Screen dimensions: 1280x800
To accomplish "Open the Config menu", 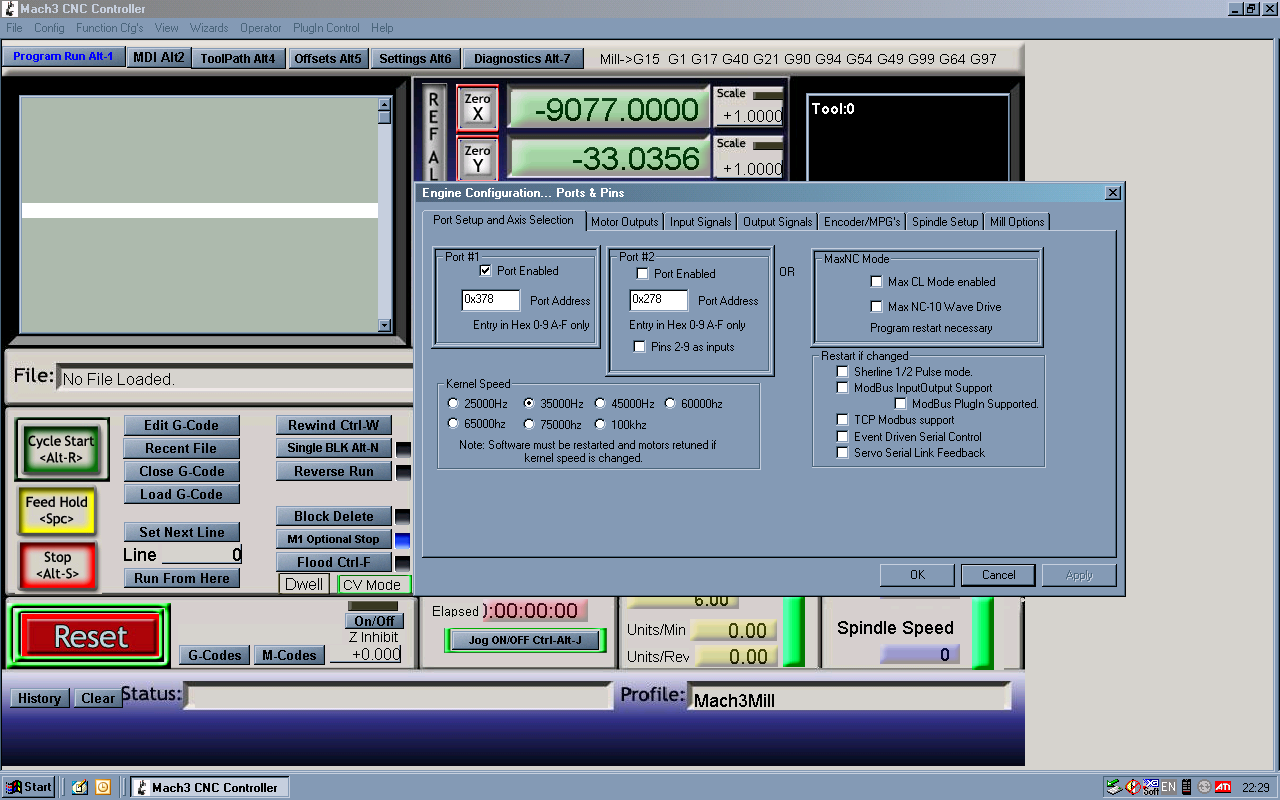I will click(49, 28).
